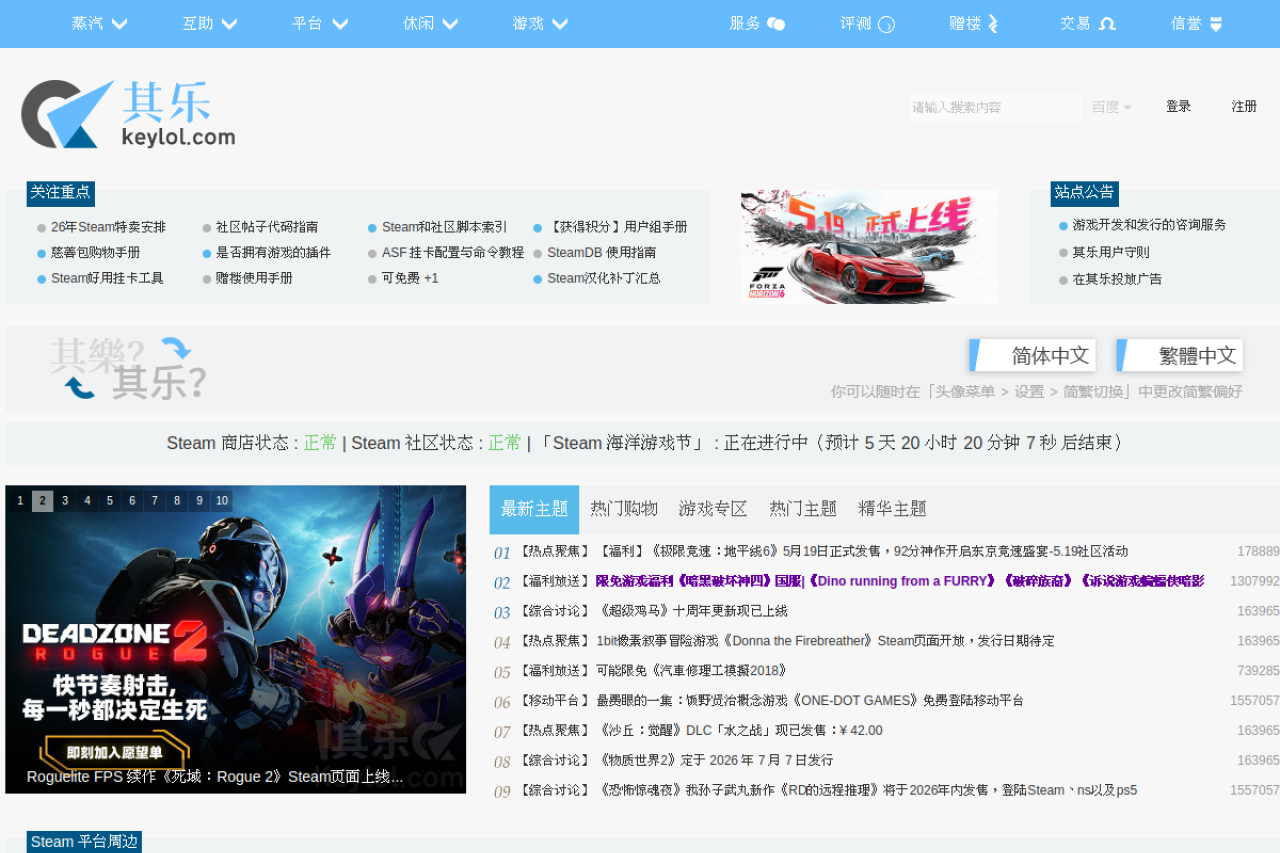Select slide number 7 of carousel
Image resolution: width=1280 pixels, height=853 pixels.
[155, 501]
